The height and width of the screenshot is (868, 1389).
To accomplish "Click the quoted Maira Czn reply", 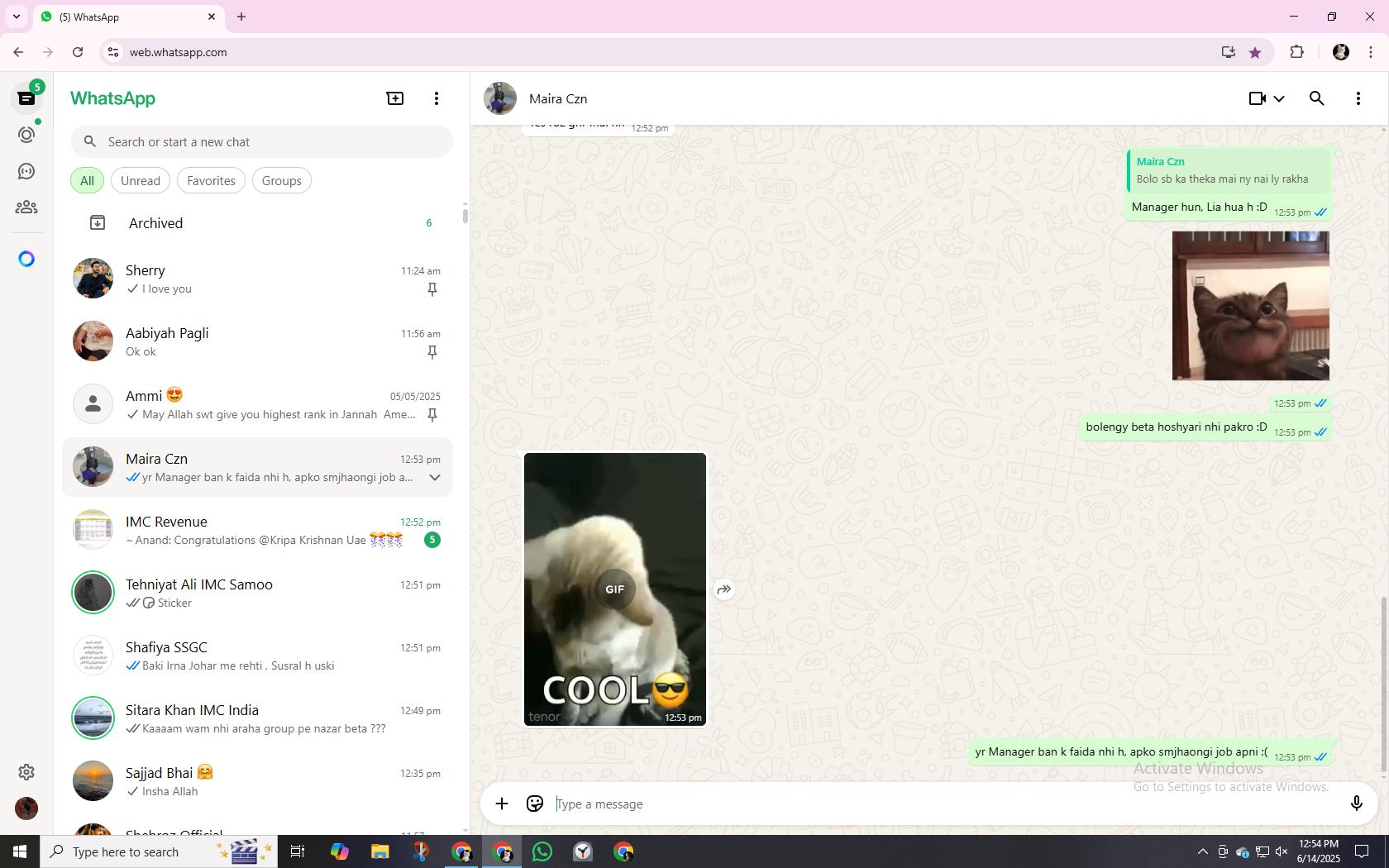I will pyautogui.click(x=1229, y=170).
